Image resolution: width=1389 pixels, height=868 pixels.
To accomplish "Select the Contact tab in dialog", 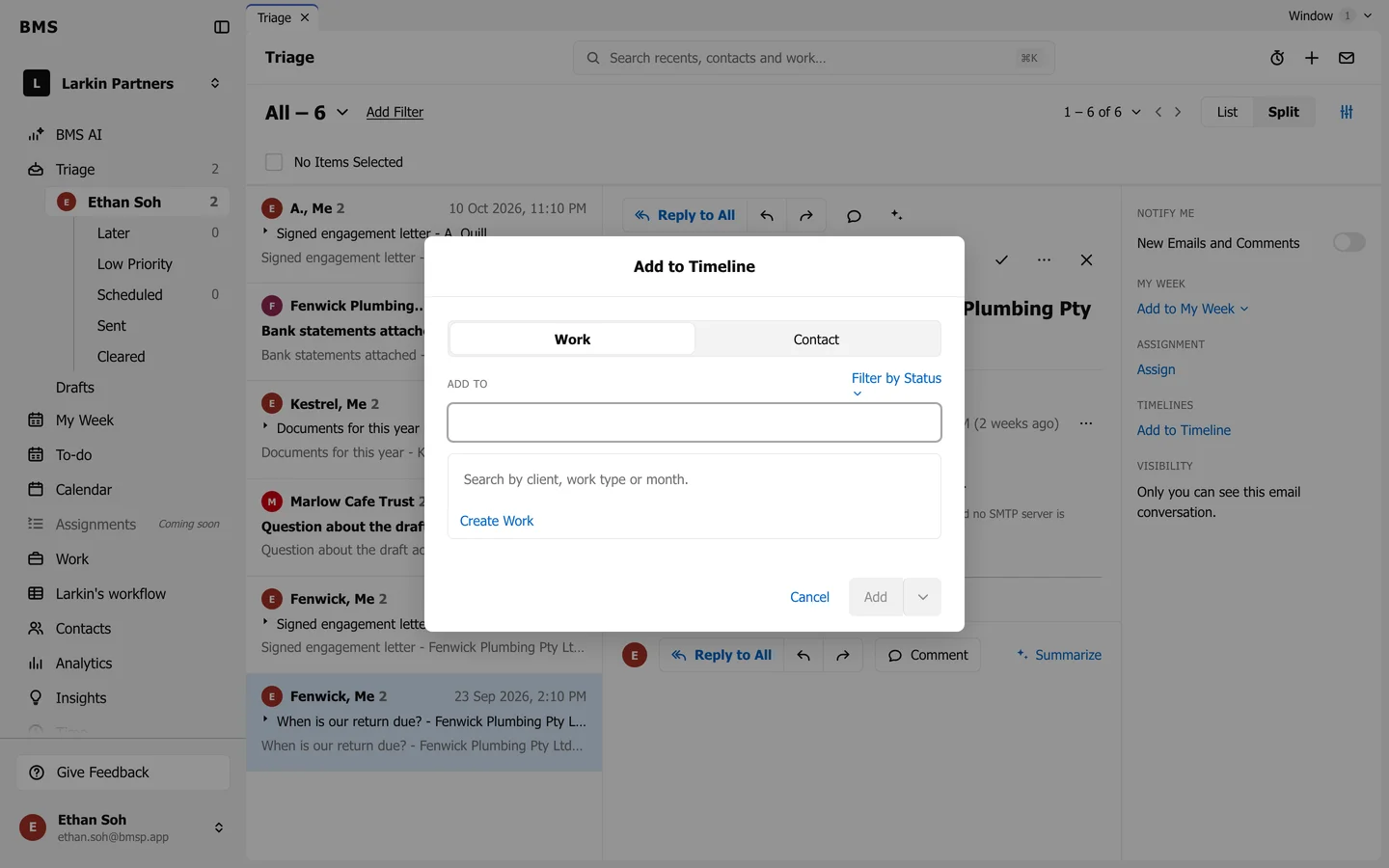I will click(x=816, y=339).
